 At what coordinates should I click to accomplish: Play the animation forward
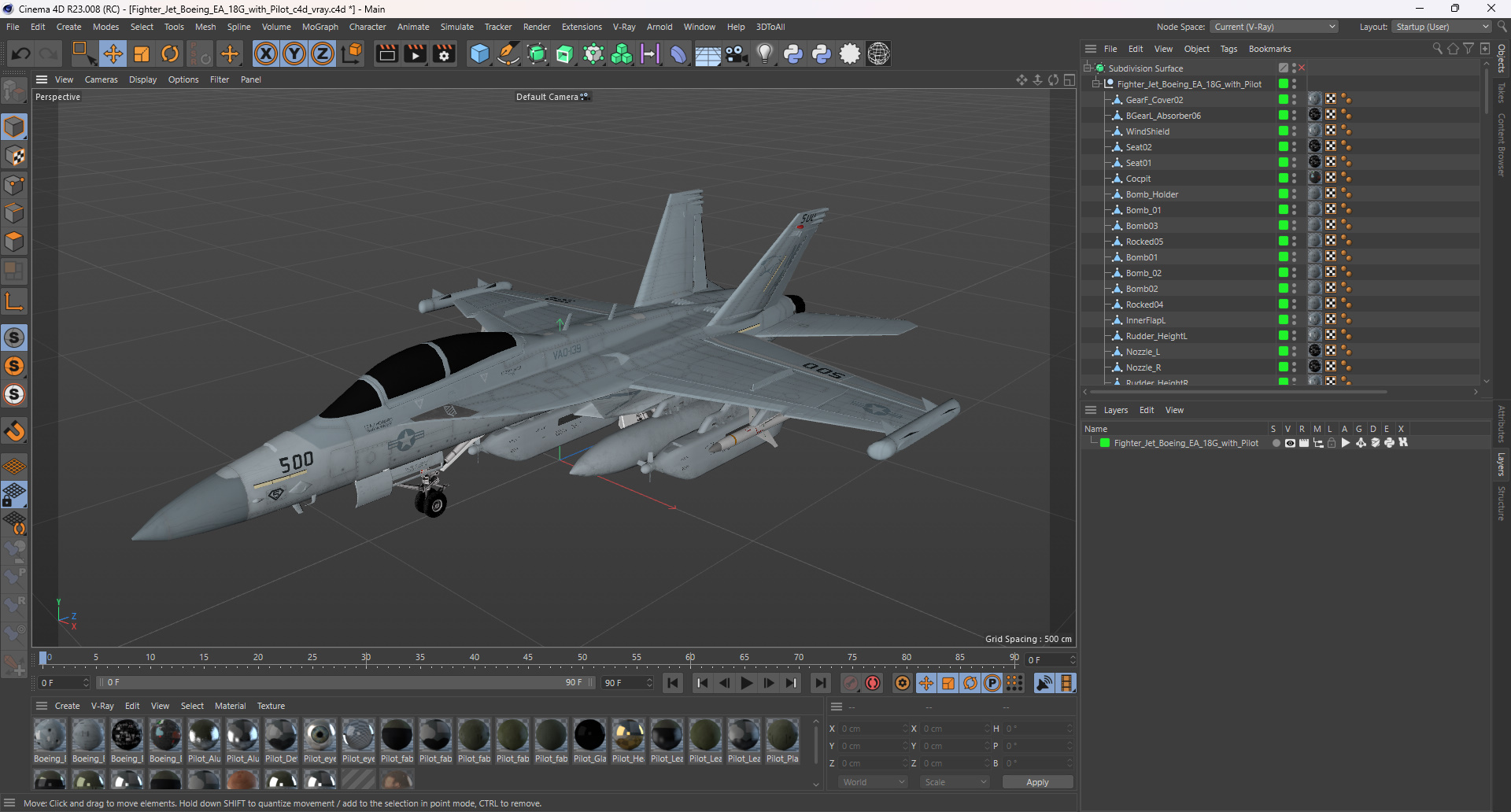pos(747,683)
